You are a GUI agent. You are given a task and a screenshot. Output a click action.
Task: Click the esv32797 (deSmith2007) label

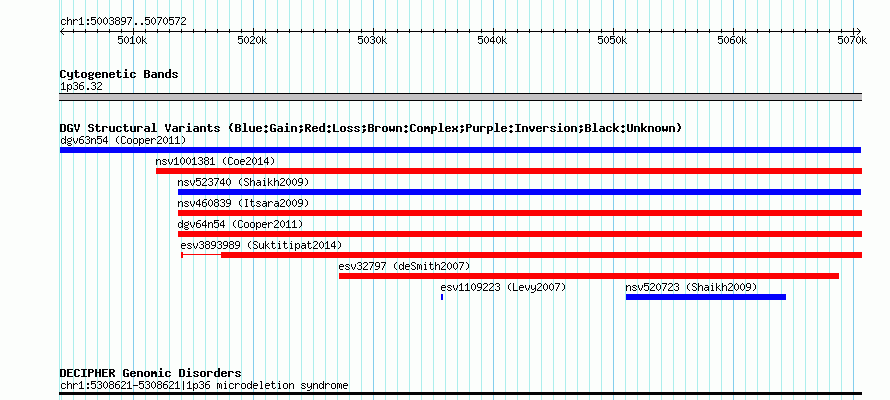click(404, 266)
